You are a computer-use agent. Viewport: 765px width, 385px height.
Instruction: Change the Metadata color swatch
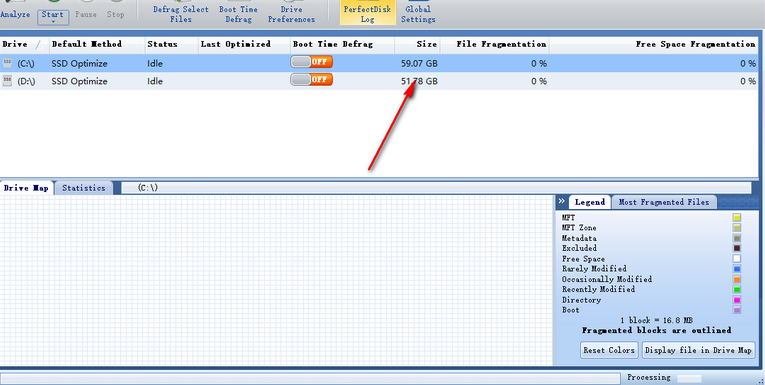[x=737, y=238]
